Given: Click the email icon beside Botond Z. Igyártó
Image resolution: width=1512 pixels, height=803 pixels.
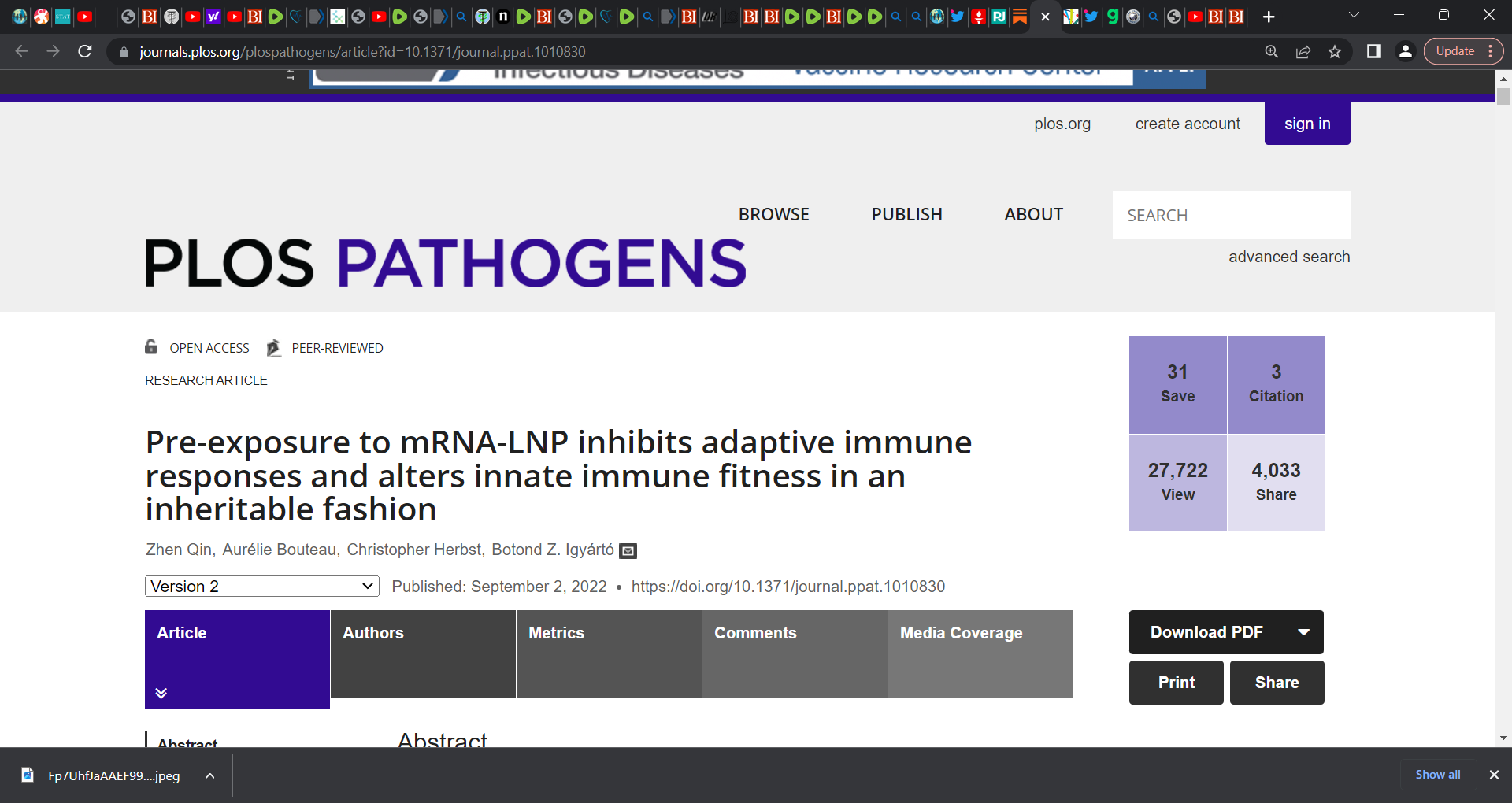Looking at the screenshot, I should [x=628, y=551].
